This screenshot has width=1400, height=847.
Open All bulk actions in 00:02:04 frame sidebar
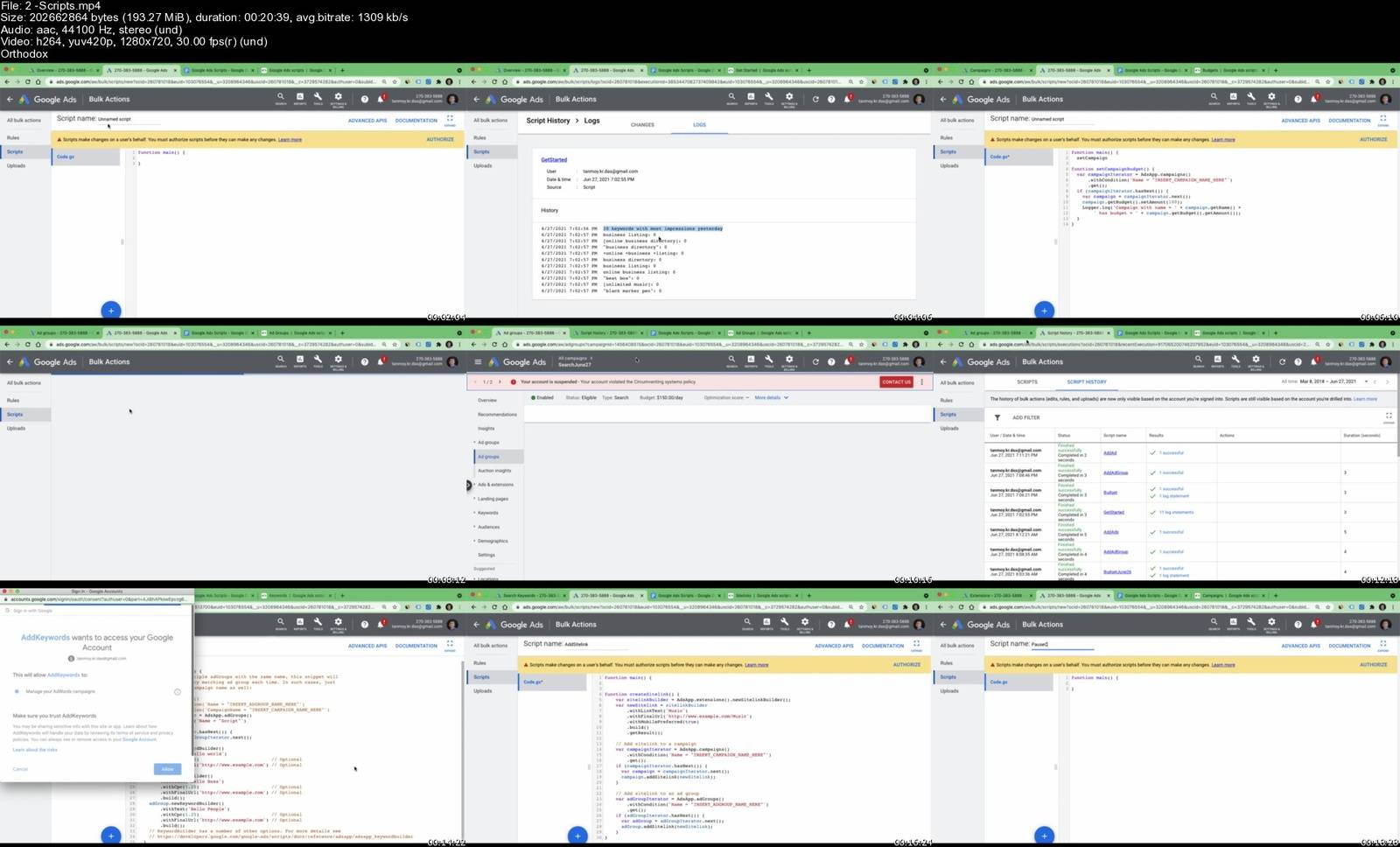pyautogui.click(x=24, y=120)
